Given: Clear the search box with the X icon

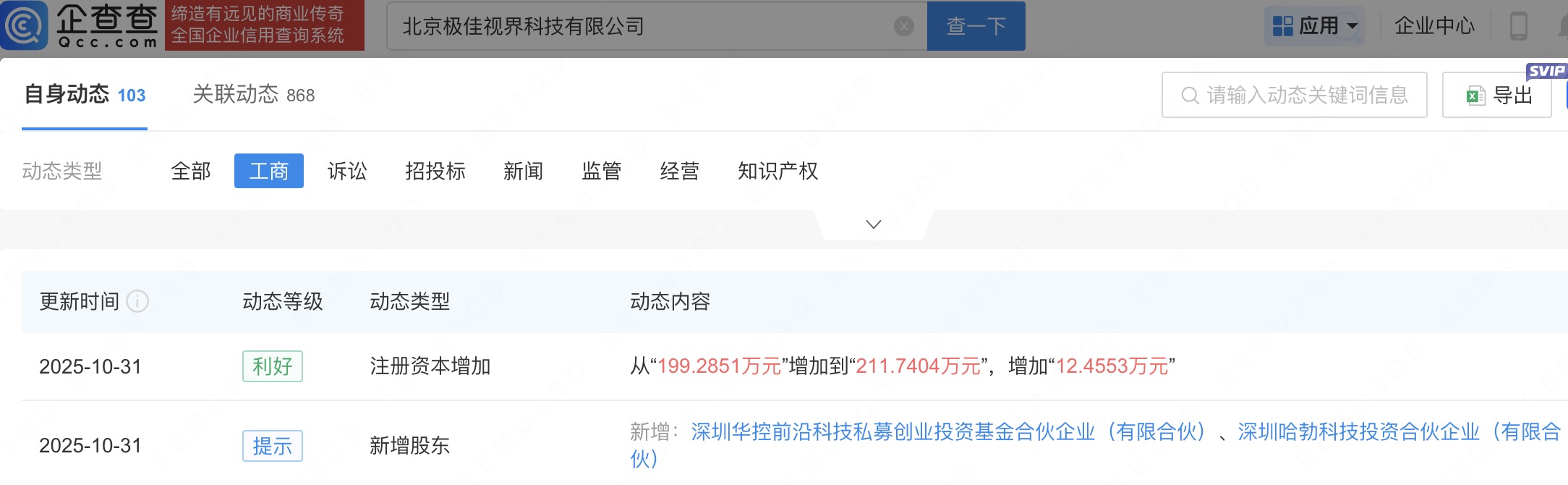Looking at the screenshot, I should (x=903, y=26).
